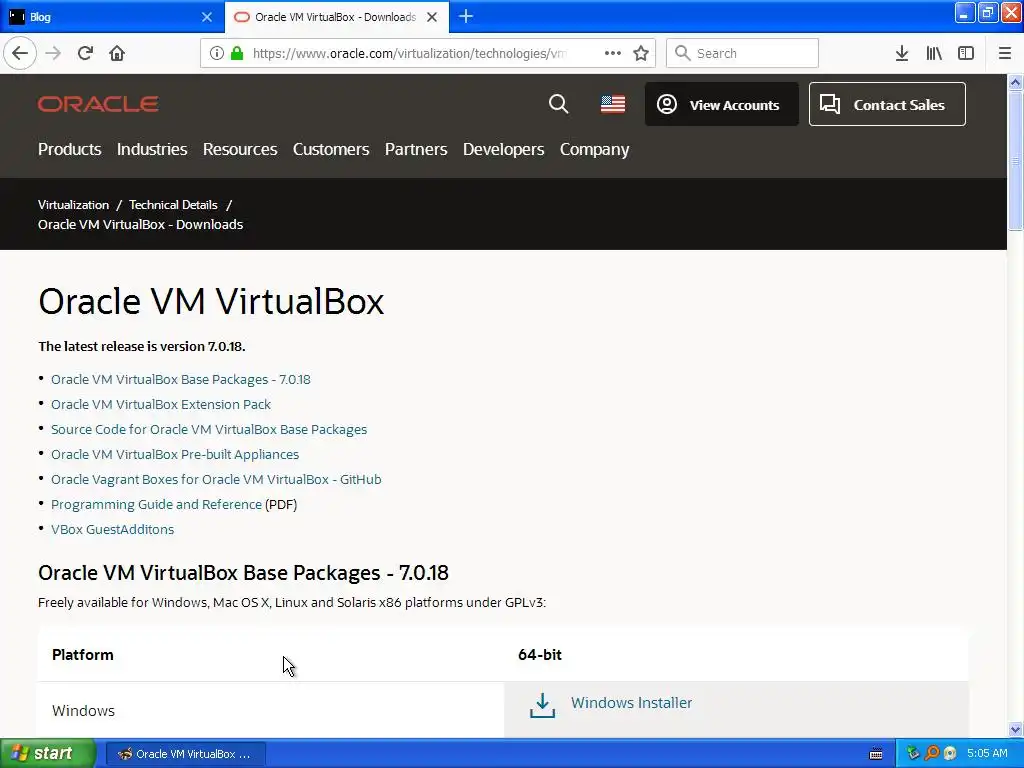Select the US flag country icon
This screenshot has height=768, width=1024.
(x=613, y=104)
